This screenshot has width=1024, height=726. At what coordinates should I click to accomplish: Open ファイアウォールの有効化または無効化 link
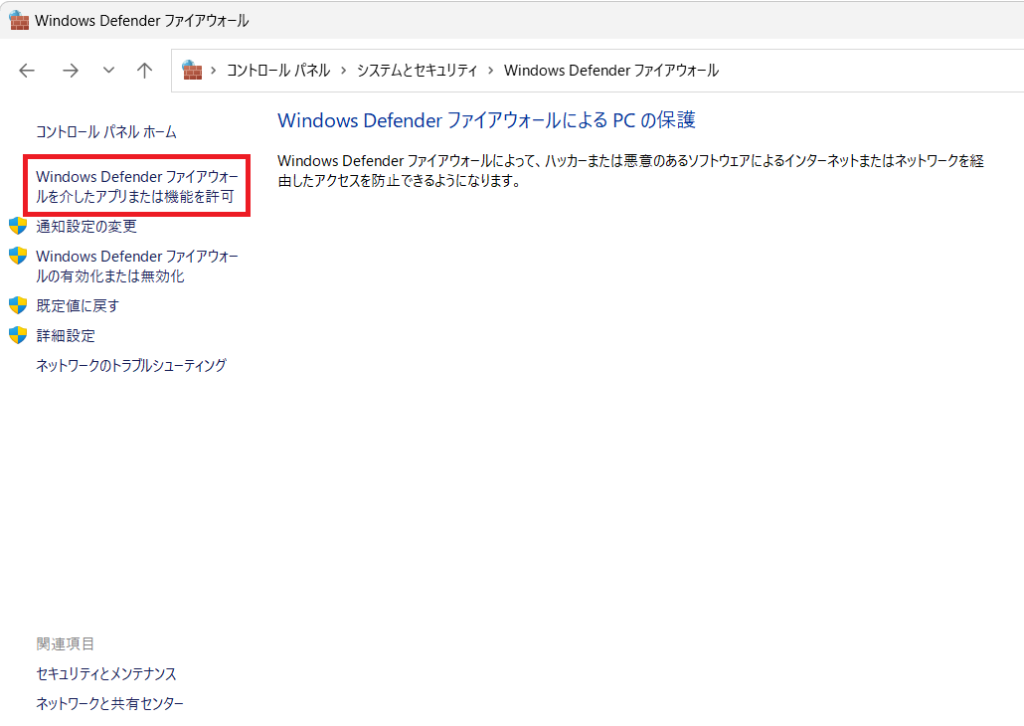[x=137, y=266]
